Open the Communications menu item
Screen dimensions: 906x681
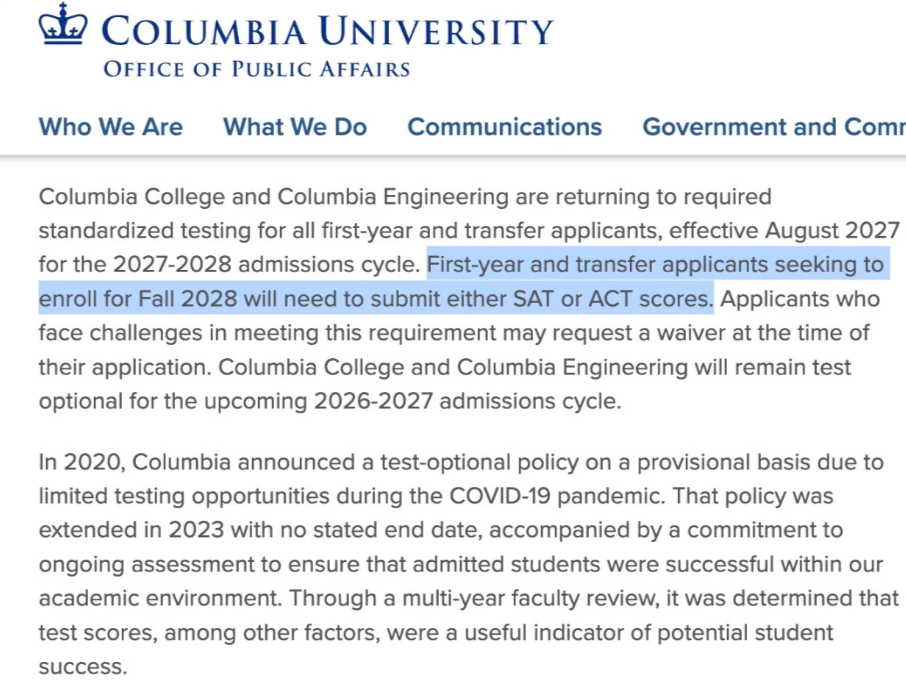pos(504,127)
